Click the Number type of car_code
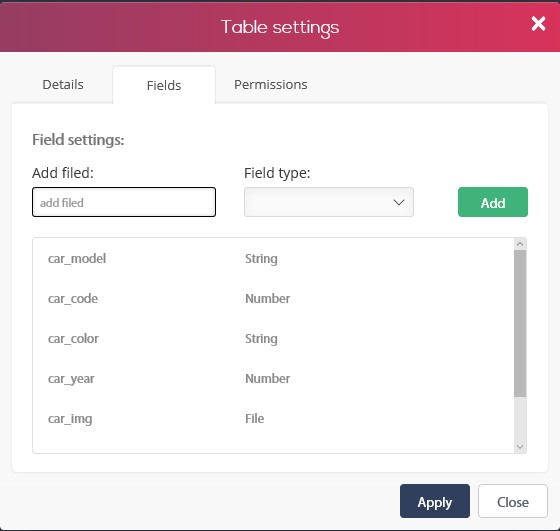The image size is (560, 531). [268, 299]
